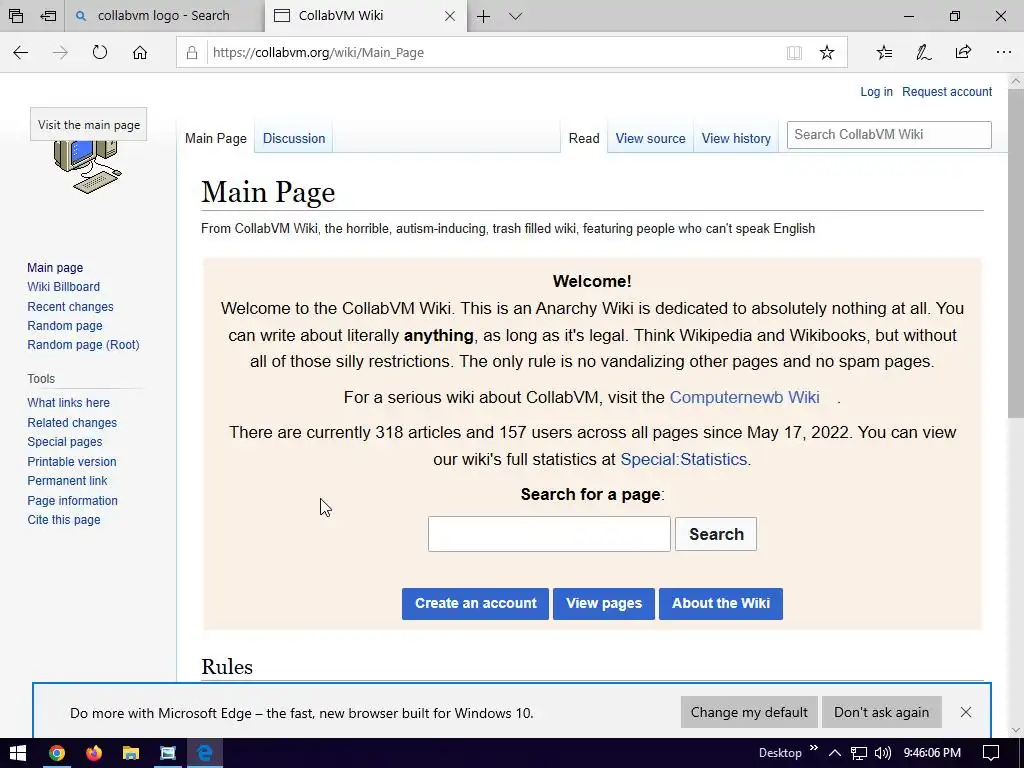
Task: Open Main page sidebar link
Action: tap(55, 268)
